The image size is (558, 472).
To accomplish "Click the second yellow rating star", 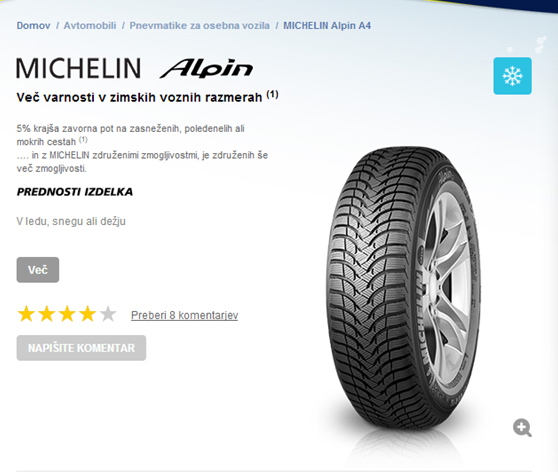I will coord(46,314).
